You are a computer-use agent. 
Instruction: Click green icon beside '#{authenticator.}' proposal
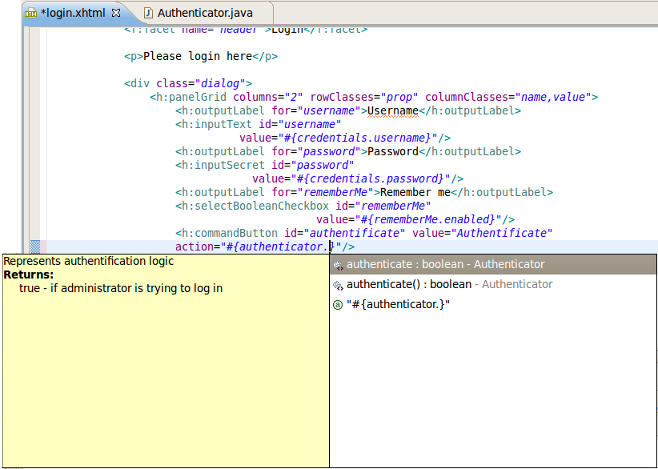tap(339, 304)
